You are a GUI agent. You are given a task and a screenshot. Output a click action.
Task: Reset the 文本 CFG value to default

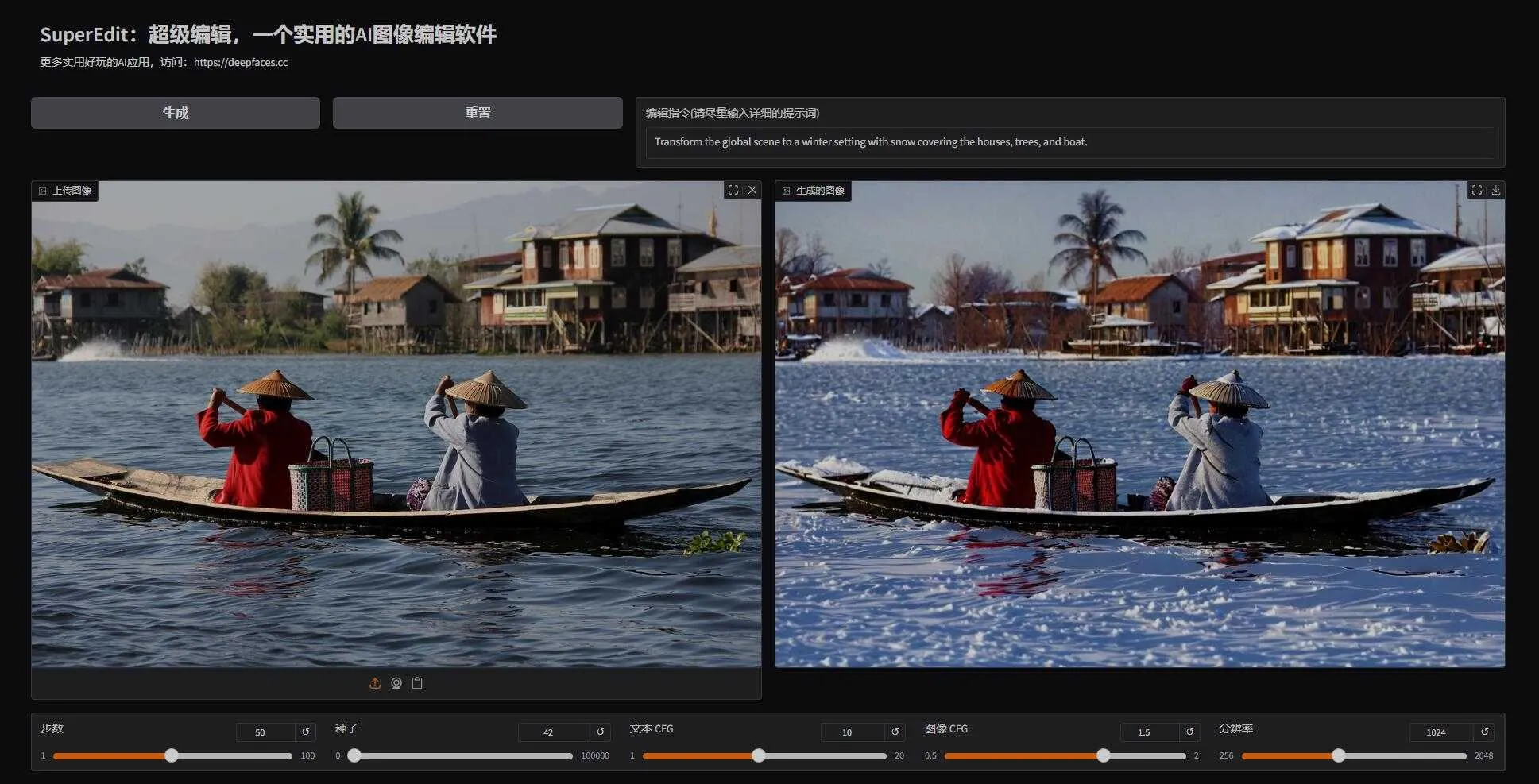[895, 732]
